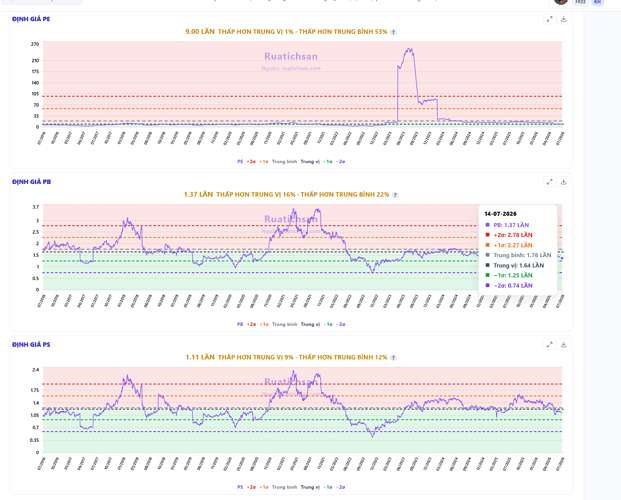Toggle +2σ series in PE chart legend
The image size is (621, 500).
[x=251, y=162]
